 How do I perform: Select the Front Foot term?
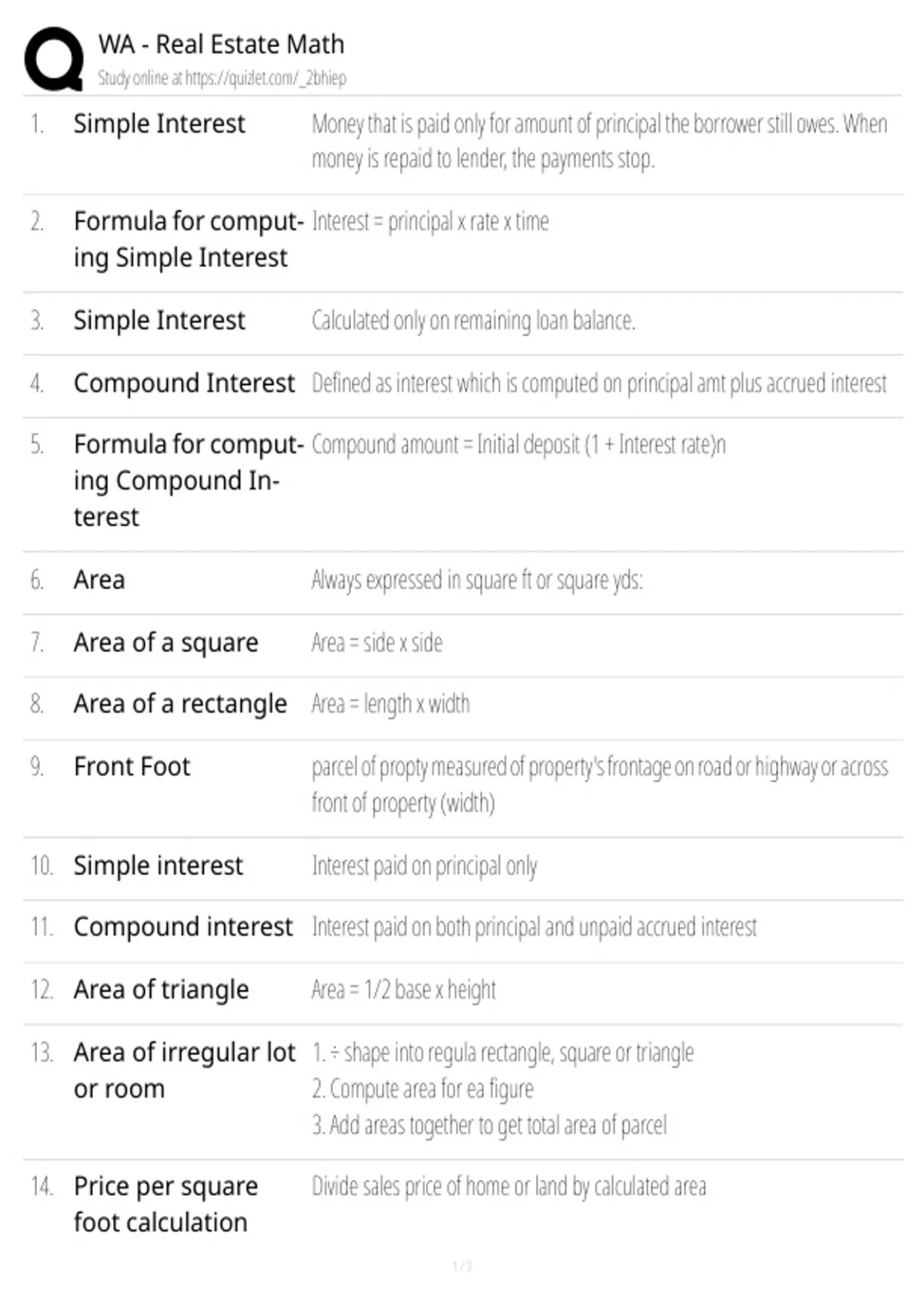click(x=132, y=766)
